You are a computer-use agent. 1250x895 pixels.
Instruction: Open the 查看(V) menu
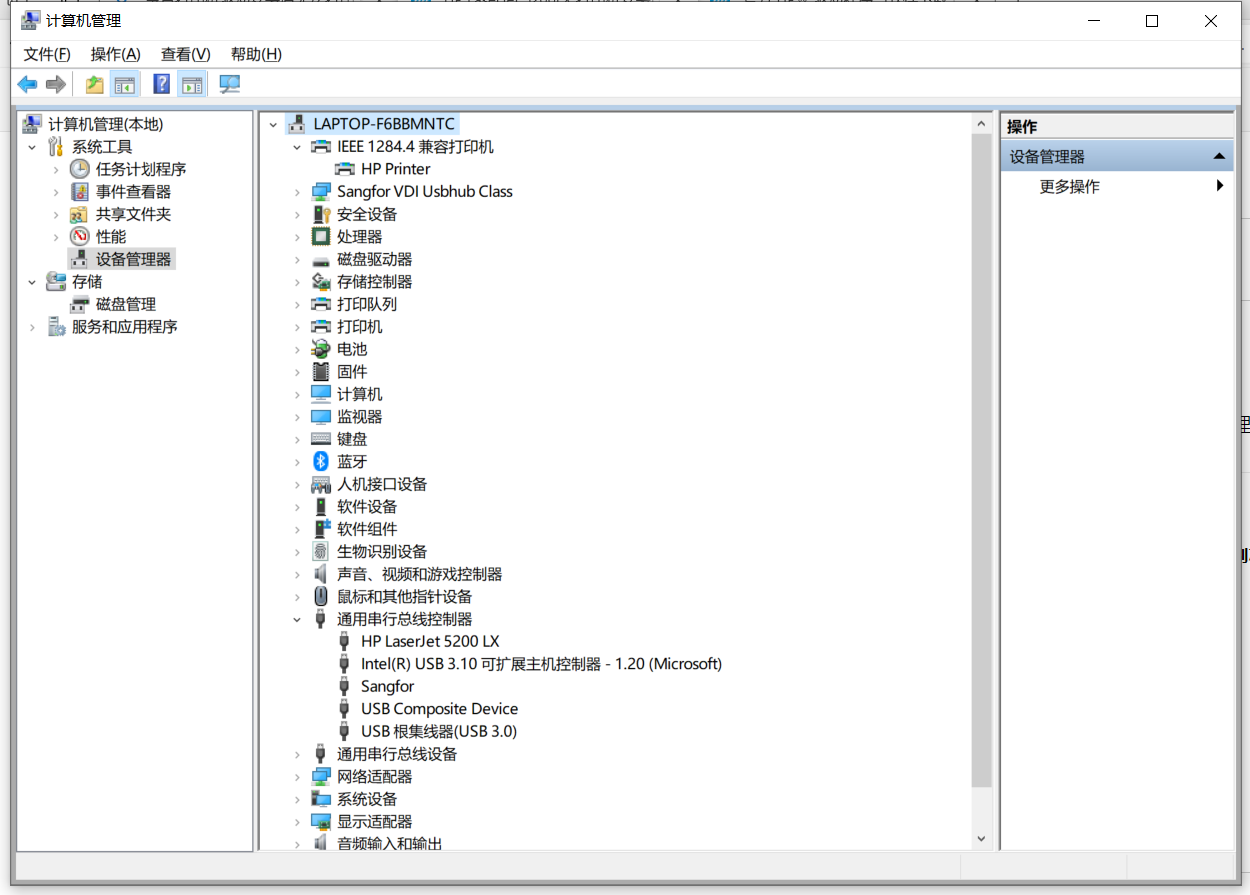tap(185, 54)
